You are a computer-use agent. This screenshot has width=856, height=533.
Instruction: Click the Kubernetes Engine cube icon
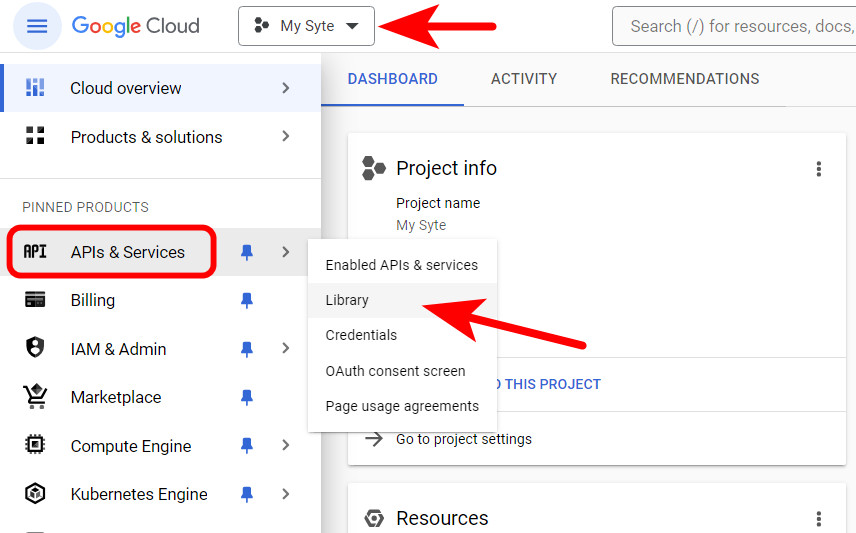35,493
